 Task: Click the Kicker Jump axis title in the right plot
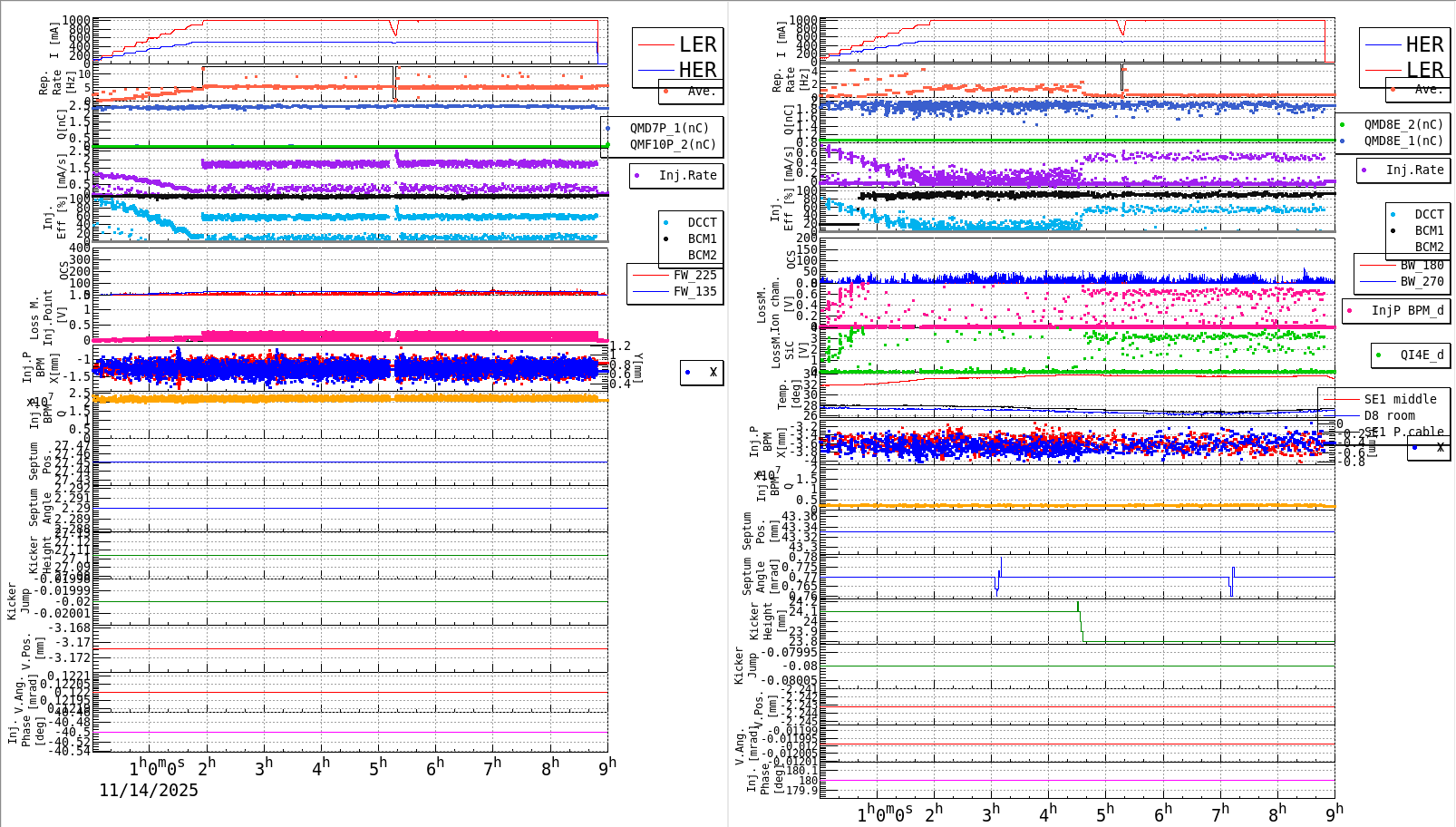pos(745,665)
